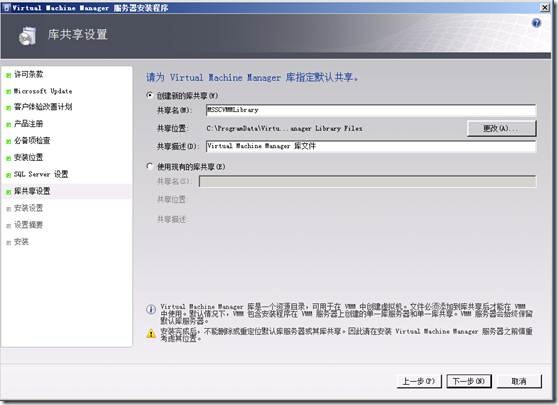The height and width of the screenshot is (405, 558).
Task: Click the 共享描述 field for the new share
Action: (371, 146)
